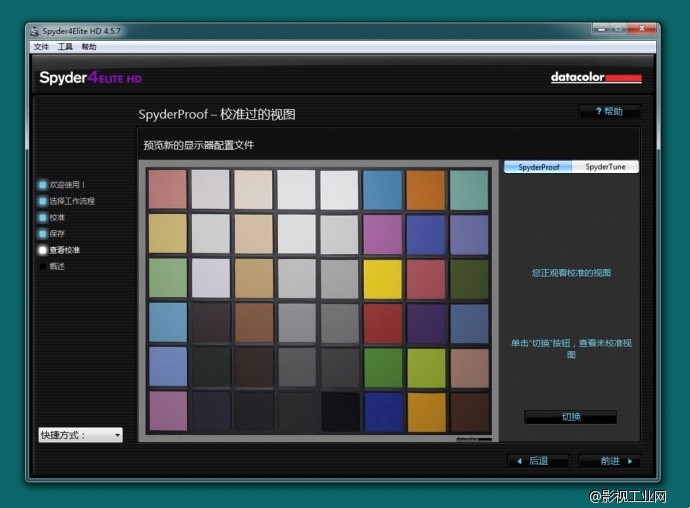Click the text 您正观看校准的视图

coord(571,273)
